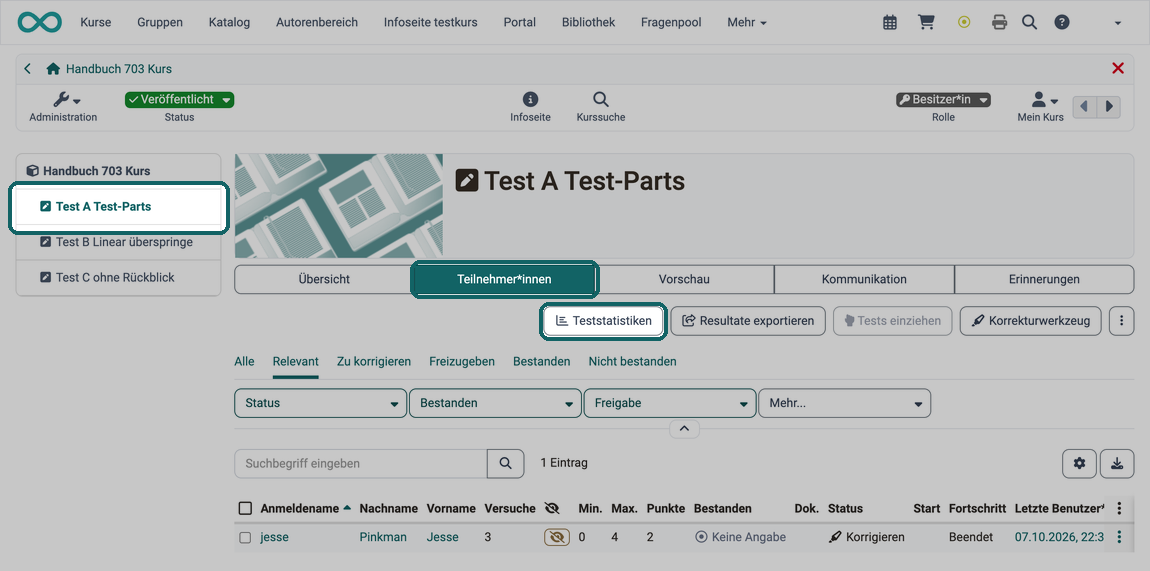The width and height of the screenshot is (1150, 571).
Task: Open Katalog in top navigation
Action: 229,23
